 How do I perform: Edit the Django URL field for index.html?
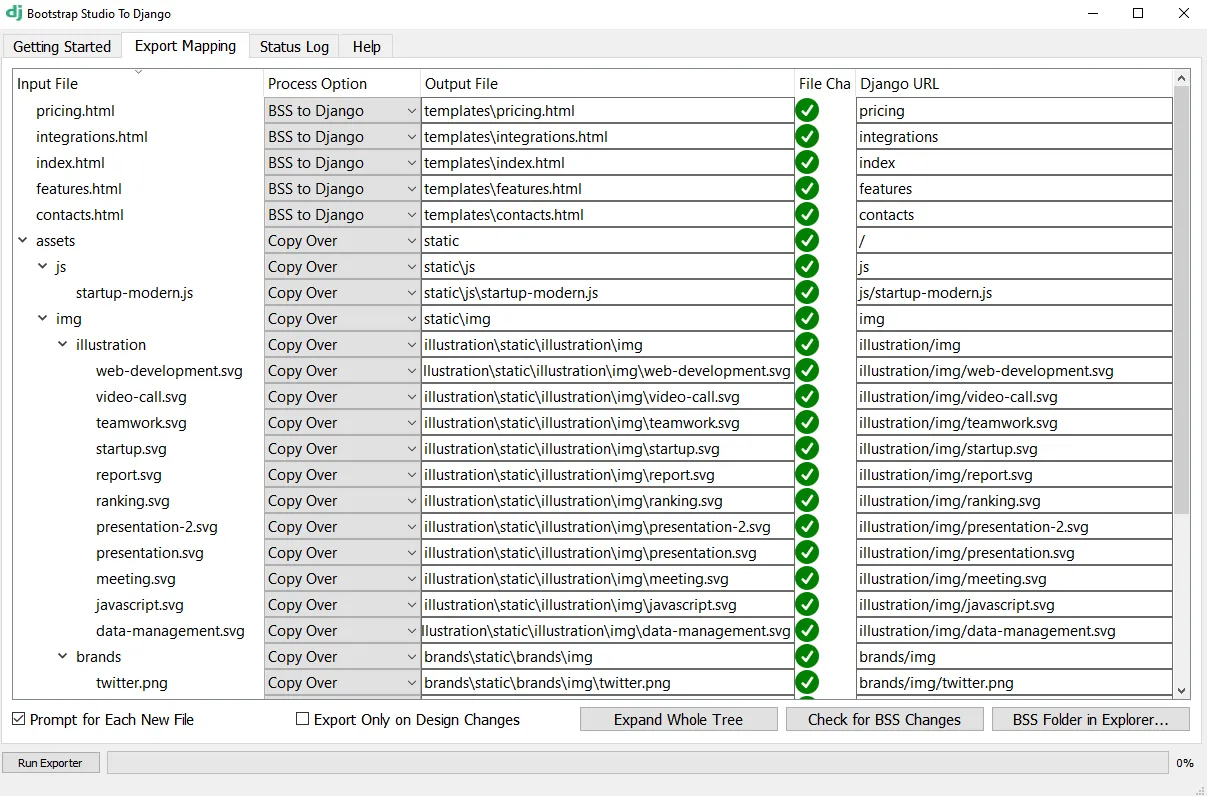pyautogui.click(x=1014, y=162)
